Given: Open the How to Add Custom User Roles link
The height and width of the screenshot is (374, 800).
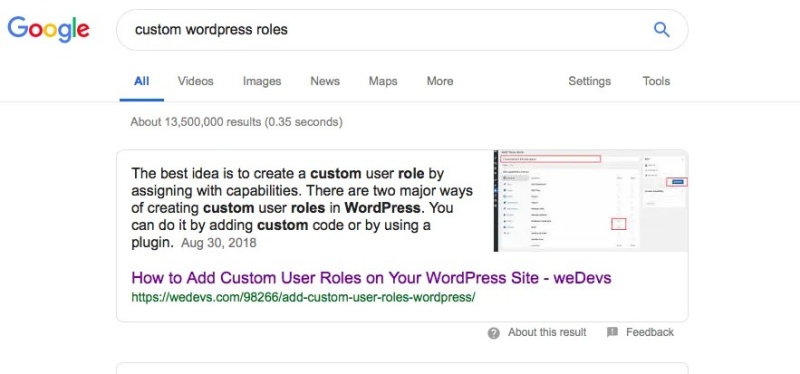Looking at the screenshot, I should click(x=371, y=278).
